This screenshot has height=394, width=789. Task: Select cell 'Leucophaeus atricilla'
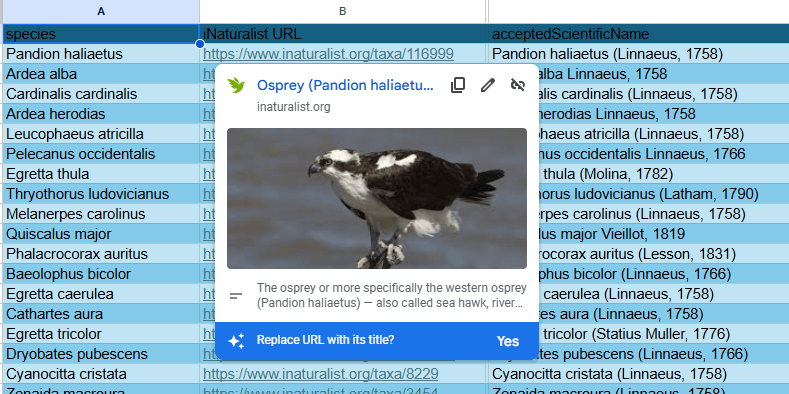tap(101, 134)
